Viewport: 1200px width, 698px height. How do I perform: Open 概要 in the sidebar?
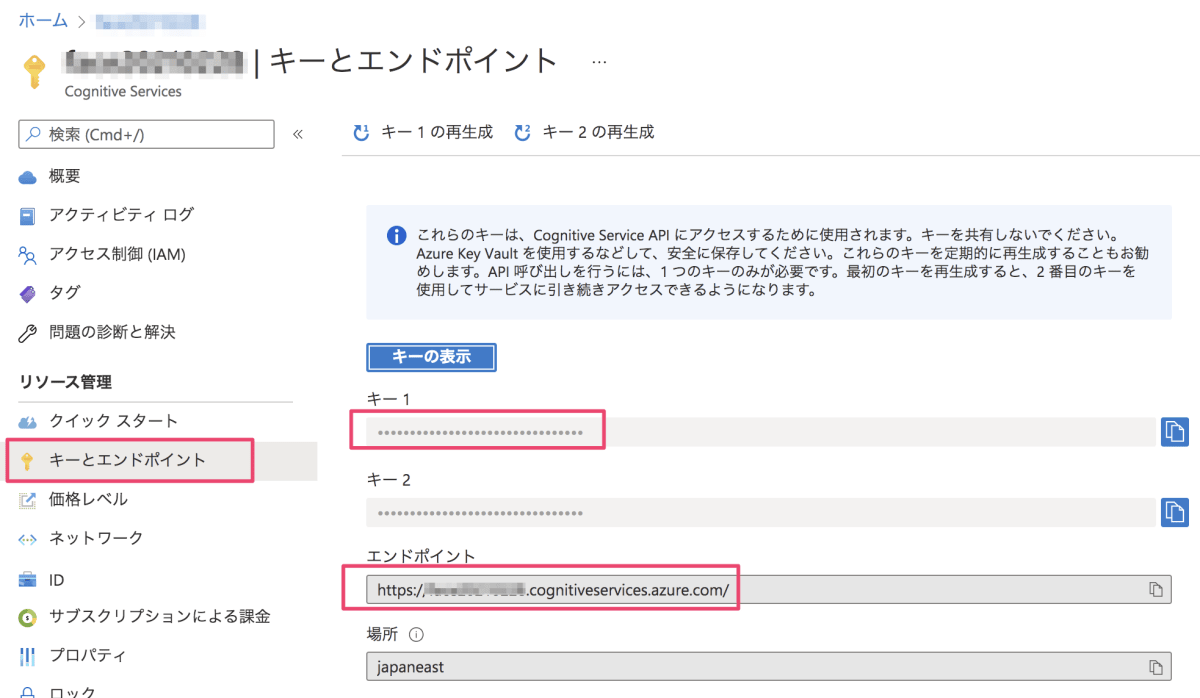pyautogui.click(x=65, y=176)
